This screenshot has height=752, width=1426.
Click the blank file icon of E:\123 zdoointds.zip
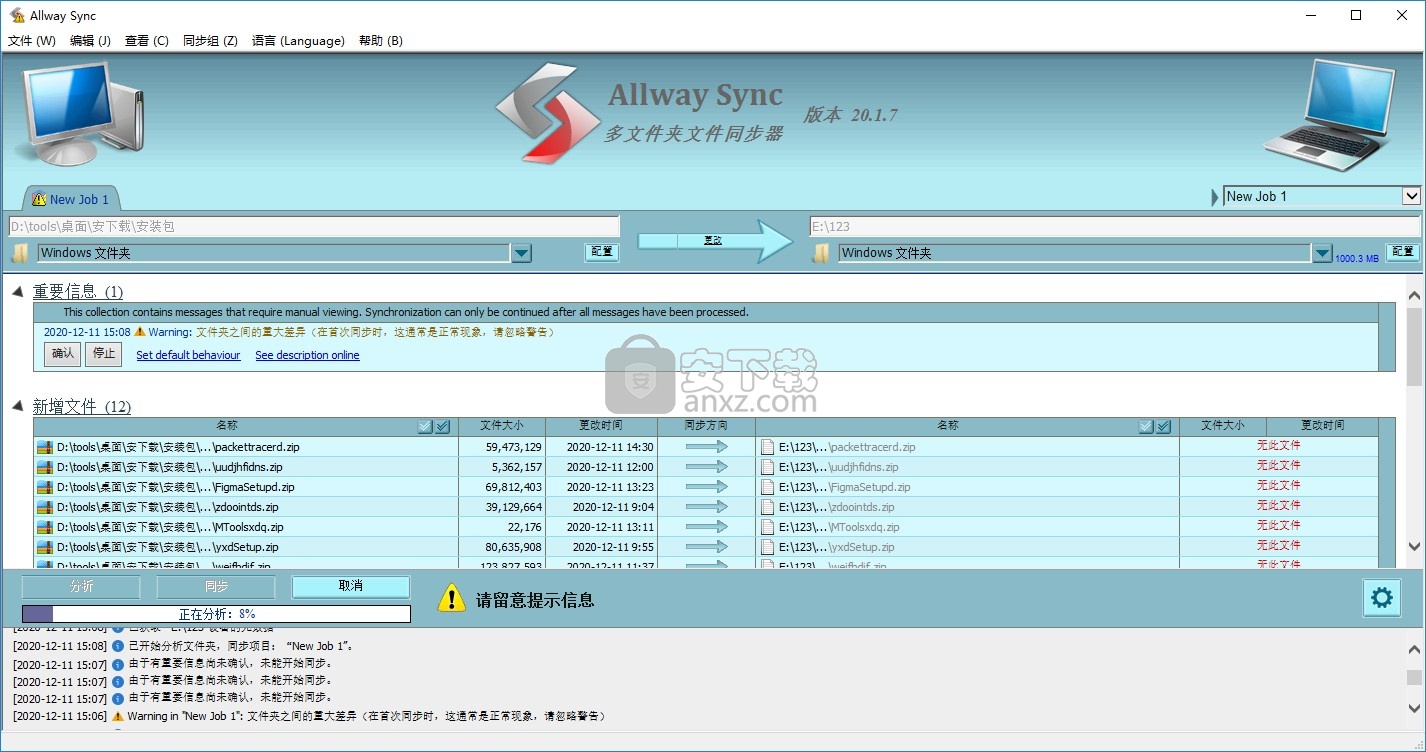pos(767,507)
